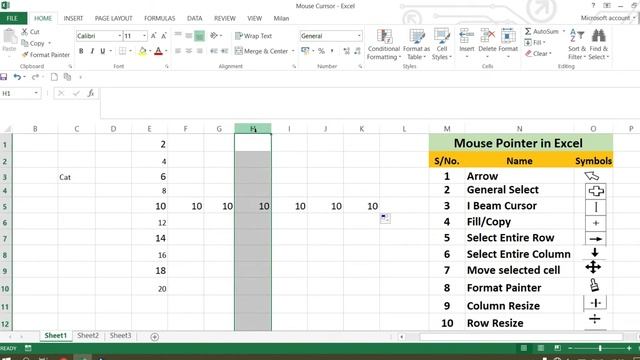This screenshot has height=360, width=640.
Task: Toggle Bold formatting
Action: coord(81,51)
